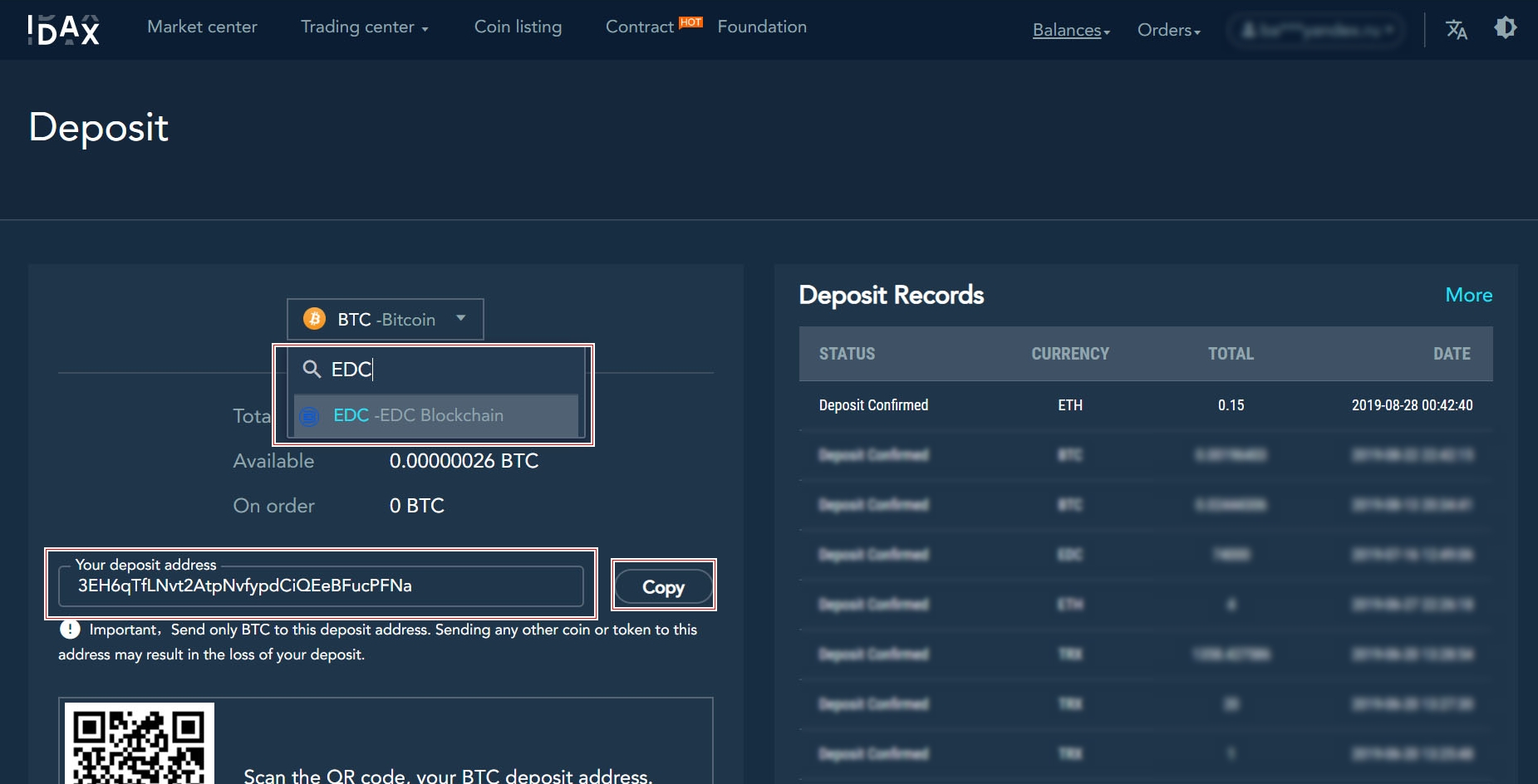Open the Market center menu
Image resolution: width=1538 pixels, height=784 pixels.
click(x=202, y=27)
